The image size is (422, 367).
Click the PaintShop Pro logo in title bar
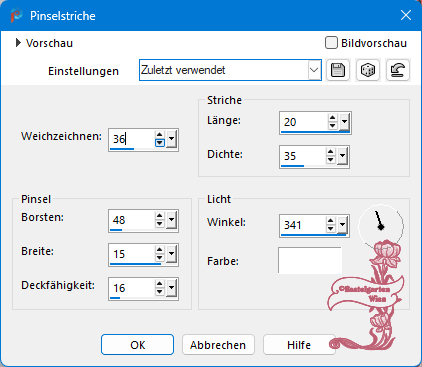pos(16,16)
